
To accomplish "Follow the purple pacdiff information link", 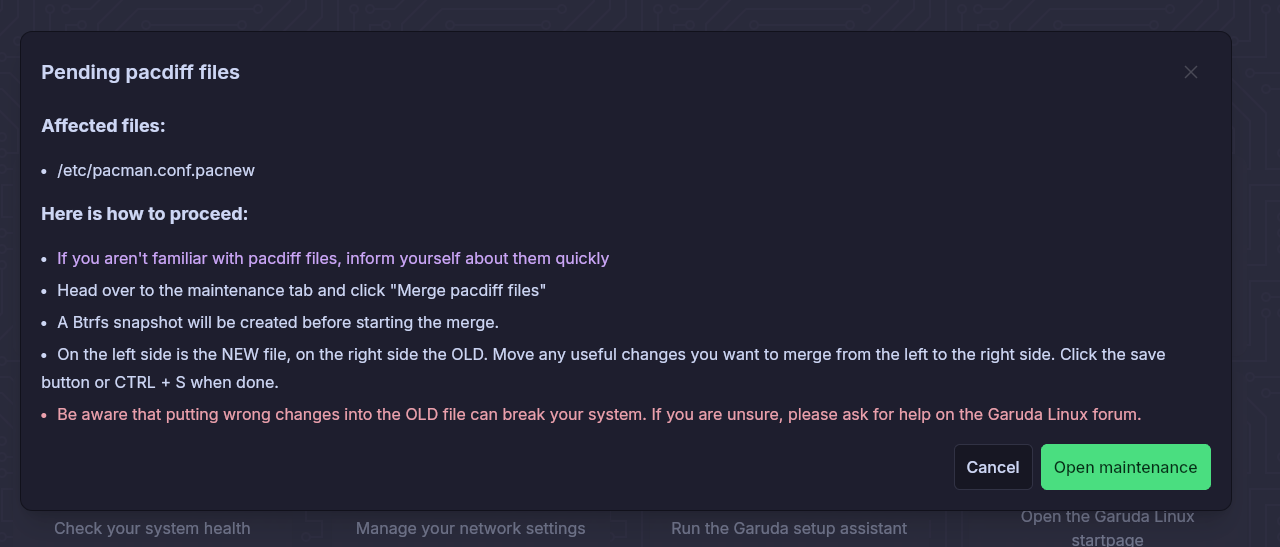I will pos(333,258).
